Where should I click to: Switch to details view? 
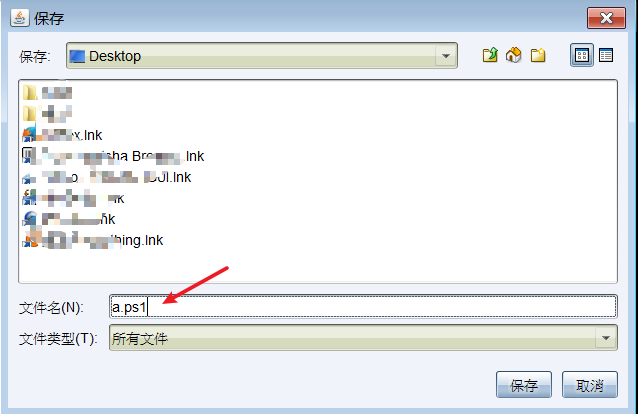click(605, 55)
